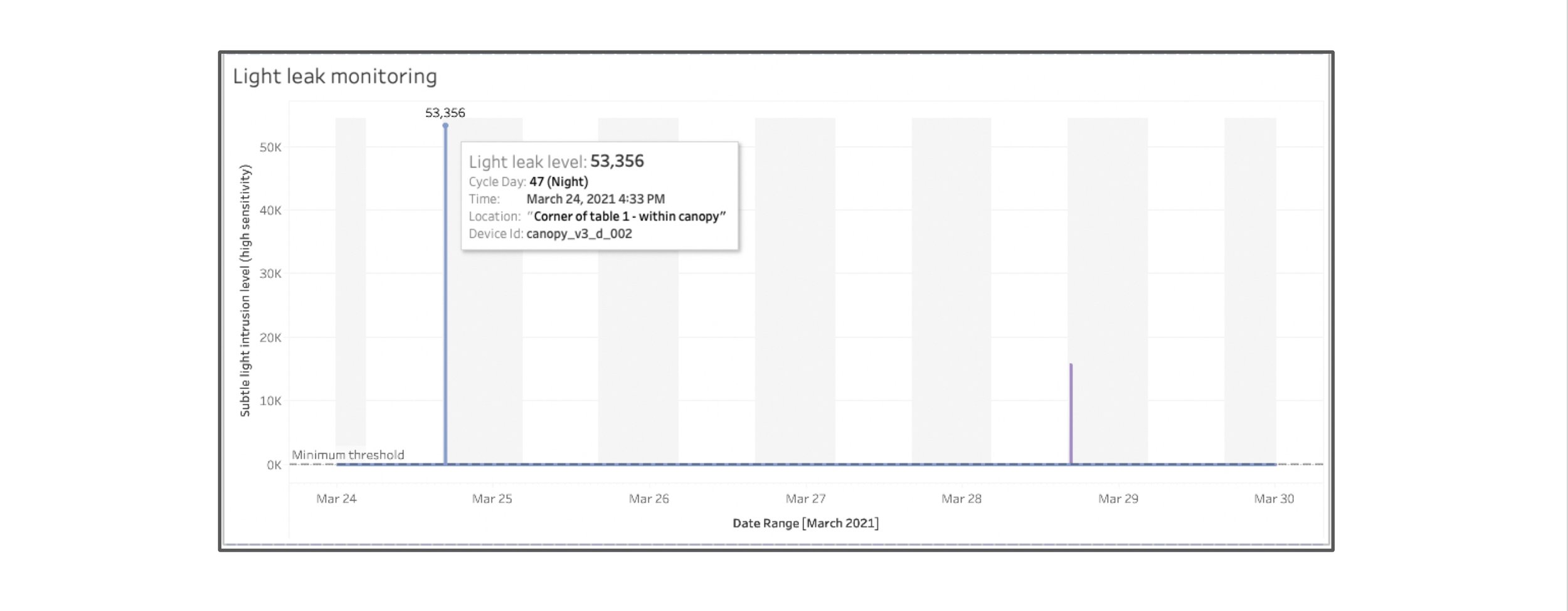The width and height of the screenshot is (1568, 611).
Task: Click the blue spike line on Mar 24
Action: 445,295
